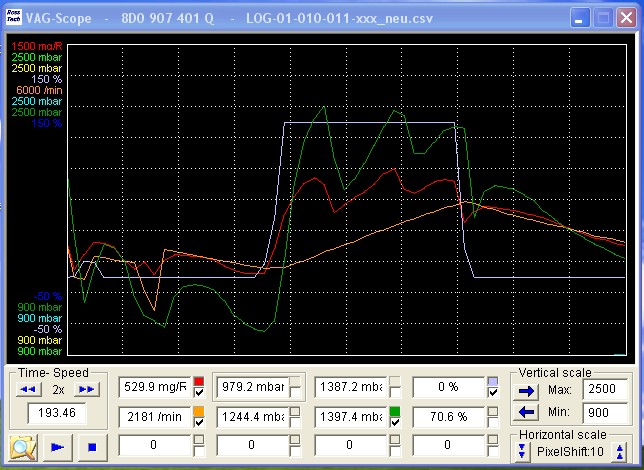Click the title "LOG-01-010-011-xxx_neu.csv"
The width and height of the screenshot is (644, 470).
(x=339, y=19)
